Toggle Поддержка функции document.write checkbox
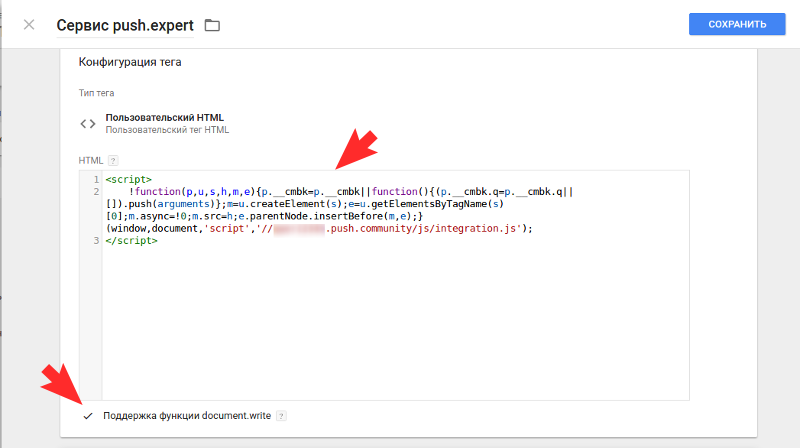 88,416
